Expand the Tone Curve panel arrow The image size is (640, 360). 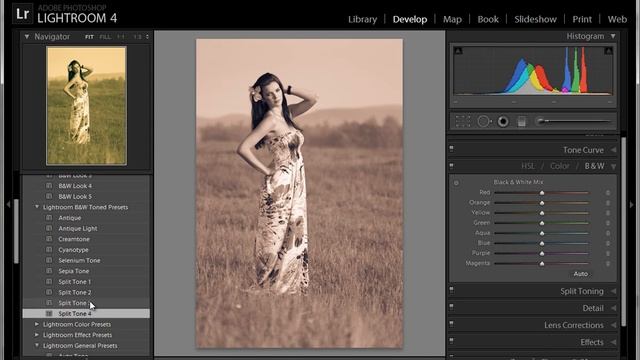point(613,150)
